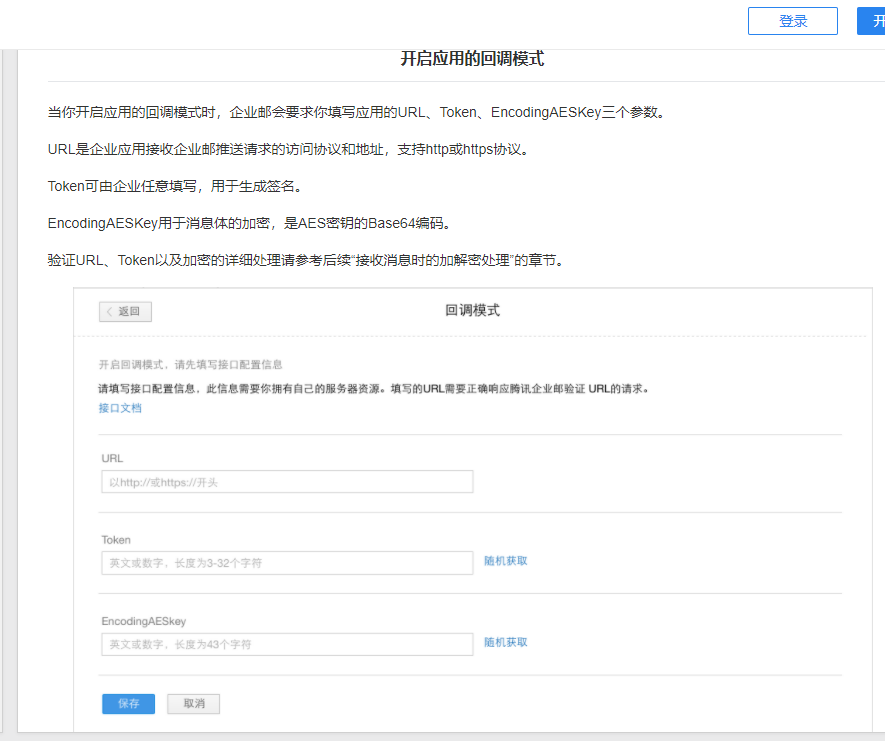885x741 pixels.
Task: Click the paragraph starting with EncodingAESKey用于消息体的加密
Action: click(255, 223)
